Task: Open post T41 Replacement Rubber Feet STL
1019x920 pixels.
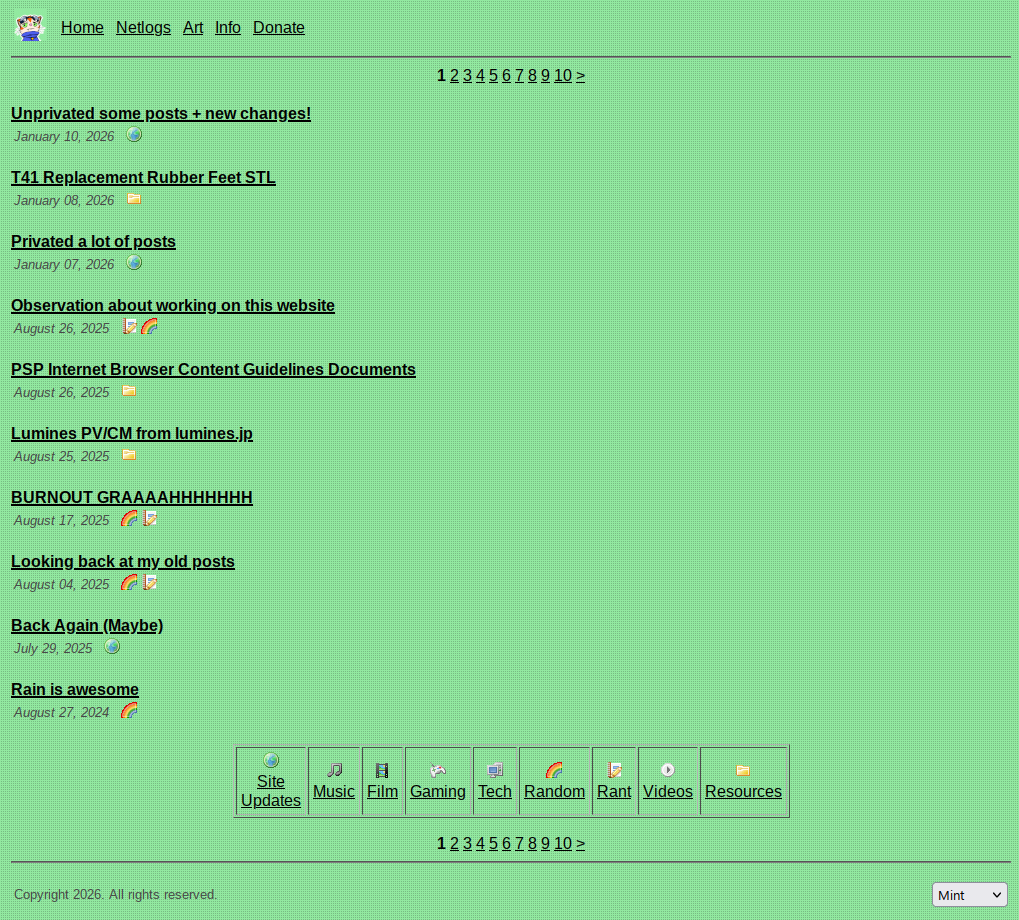Action: click(x=143, y=178)
